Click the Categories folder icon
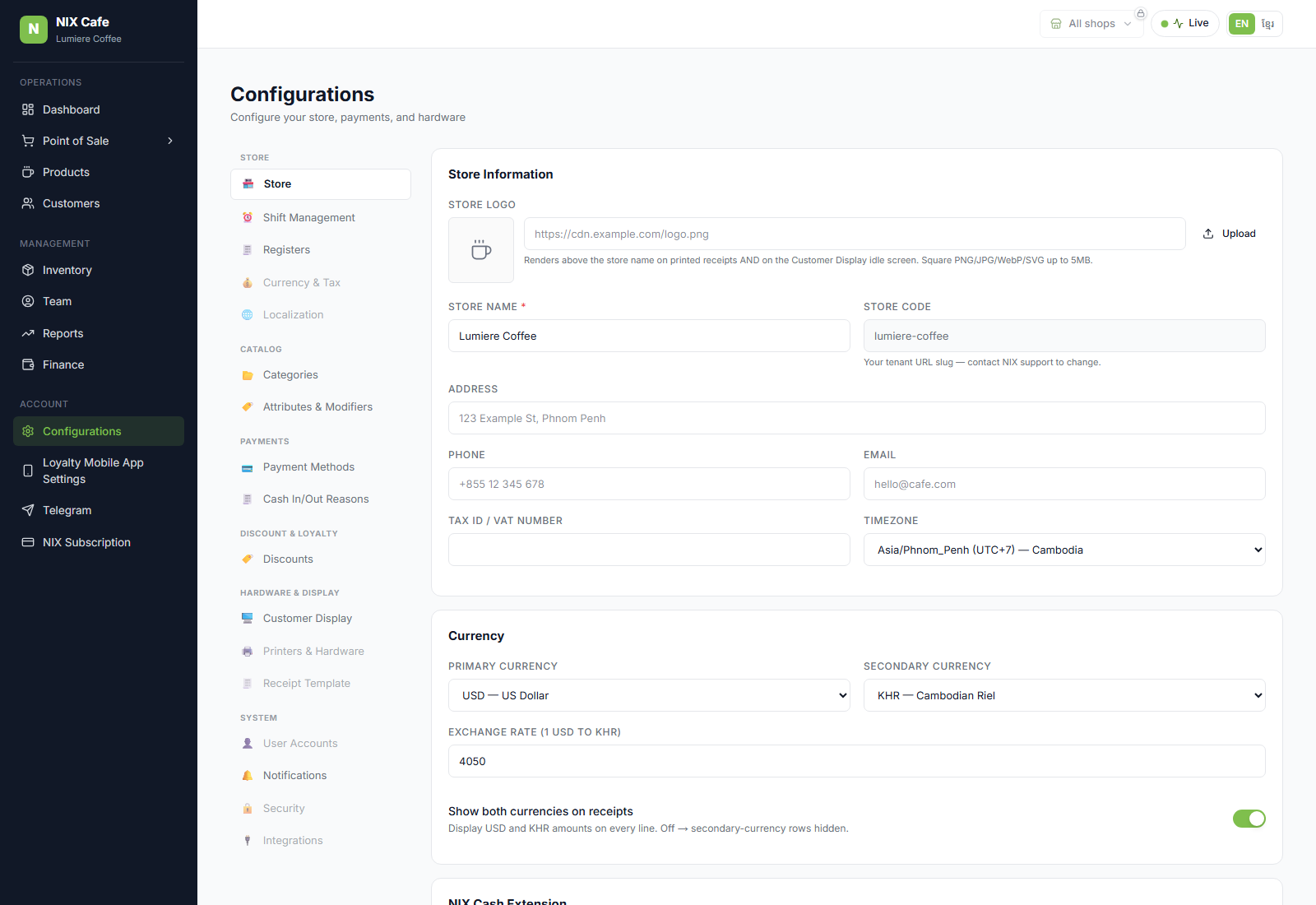Screen dimensions: 1316x905 pyautogui.click(x=248, y=375)
